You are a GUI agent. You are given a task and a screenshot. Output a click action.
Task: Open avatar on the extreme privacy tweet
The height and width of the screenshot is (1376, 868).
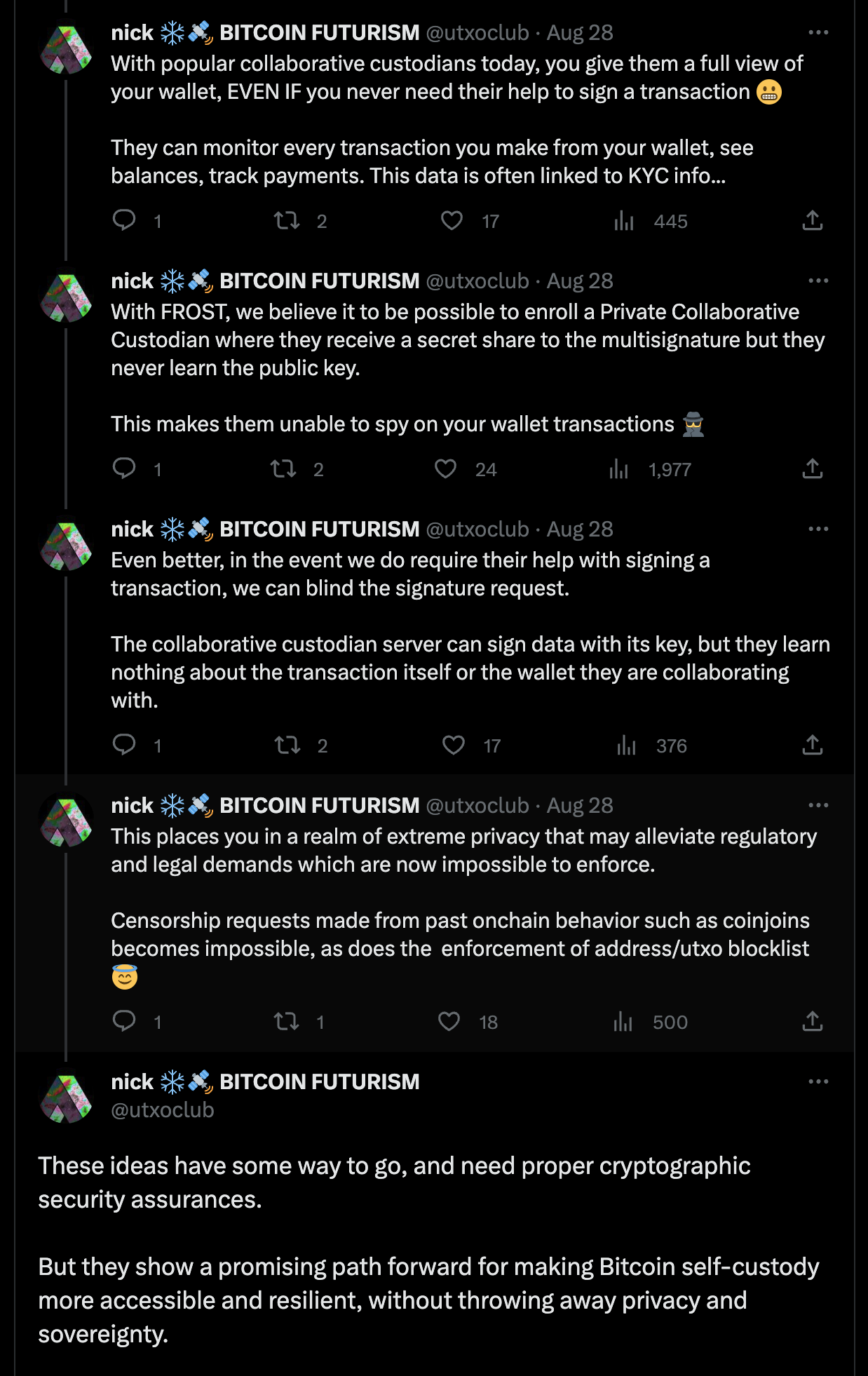[67, 821]
